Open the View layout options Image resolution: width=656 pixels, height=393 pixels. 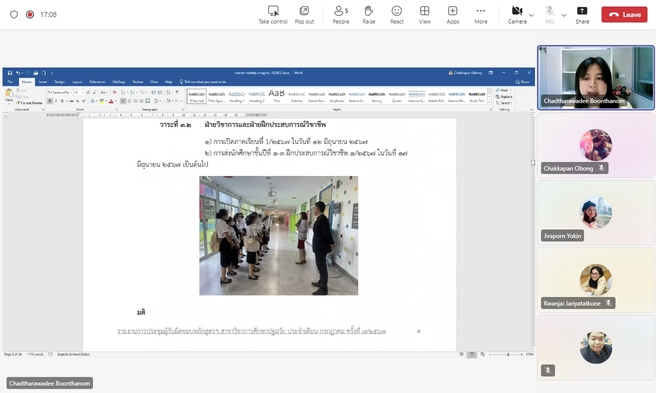(x=425, y=15)
